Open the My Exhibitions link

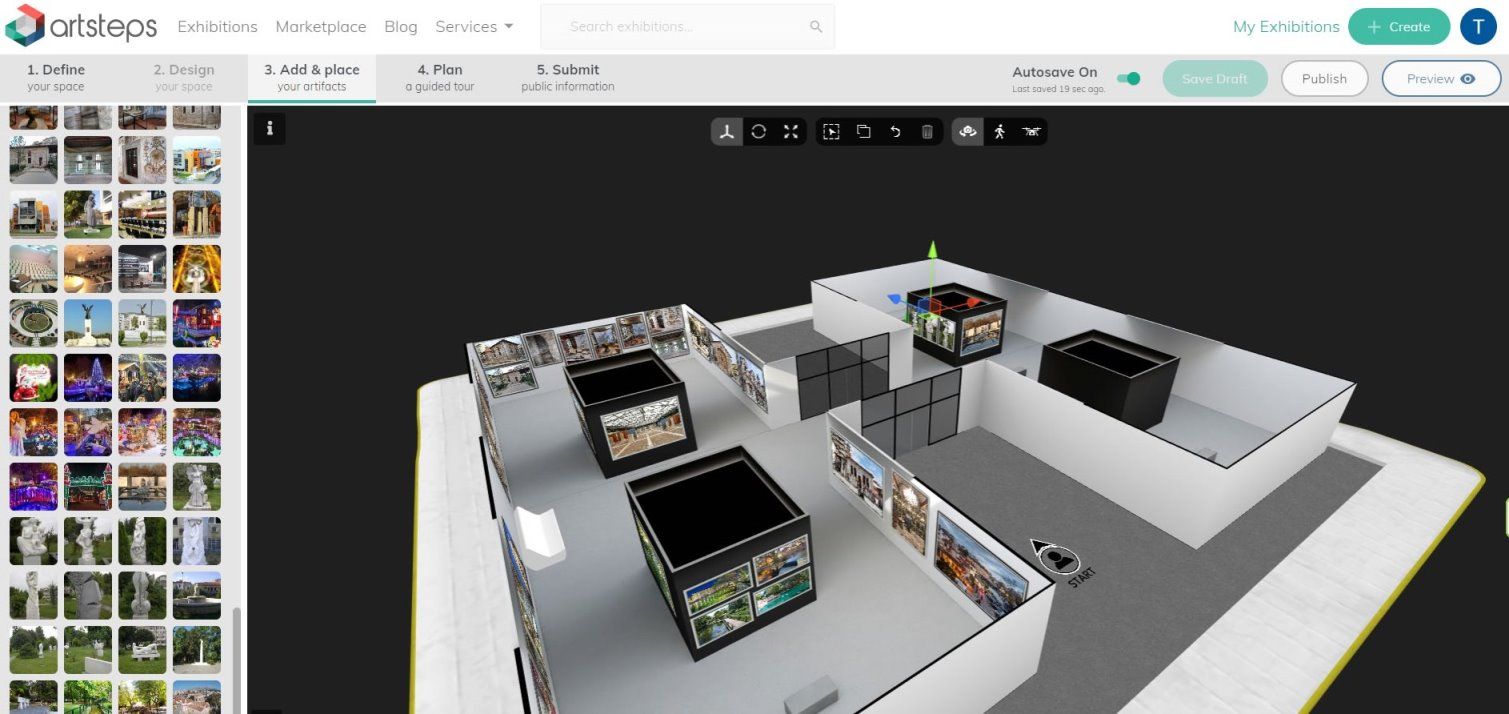1286,27
